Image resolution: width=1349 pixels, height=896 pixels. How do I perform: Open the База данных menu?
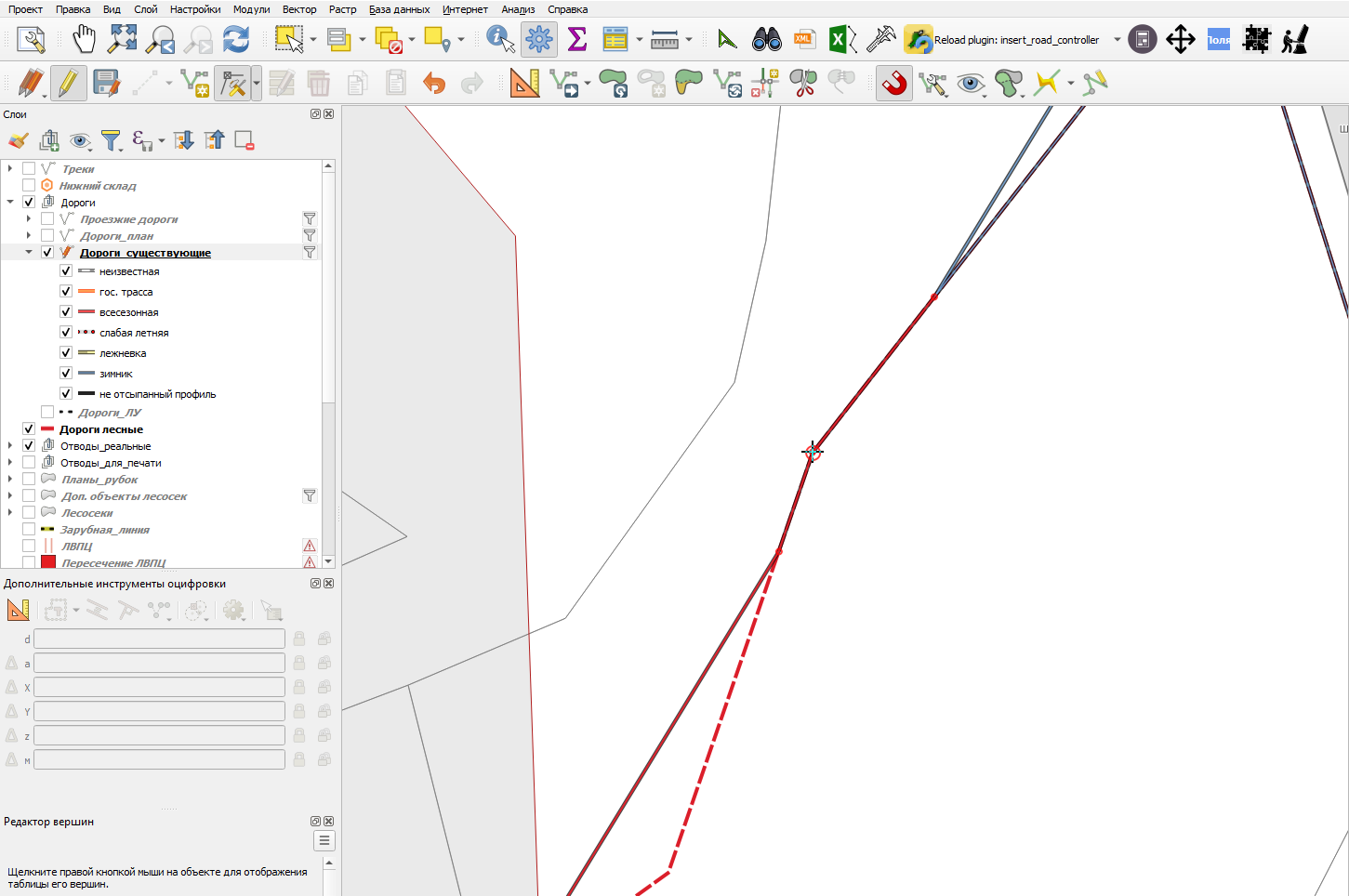(400, 9)
